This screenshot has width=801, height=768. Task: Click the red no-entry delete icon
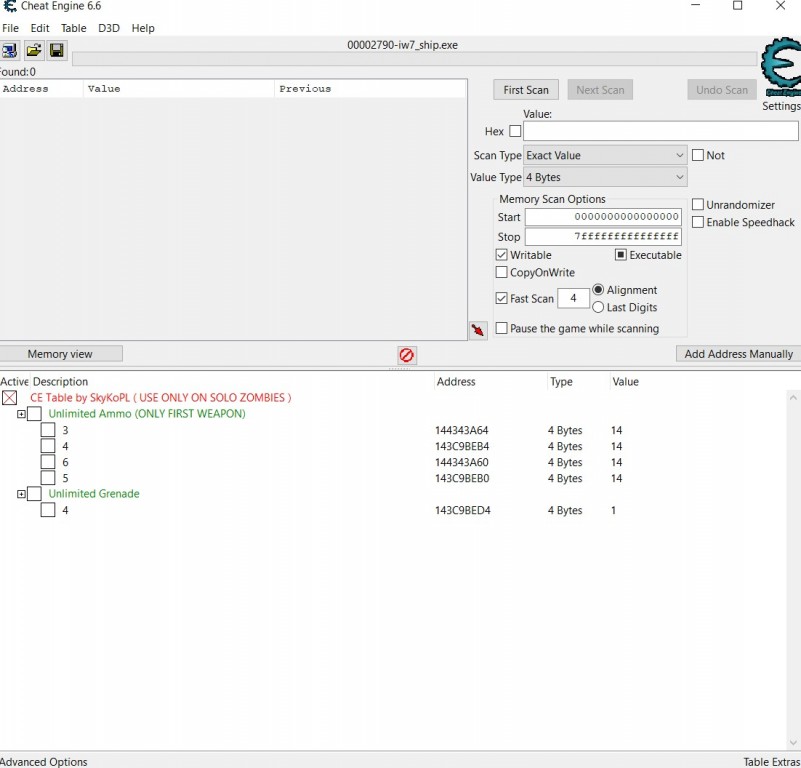pyautogui.click(x=406, y=355)
